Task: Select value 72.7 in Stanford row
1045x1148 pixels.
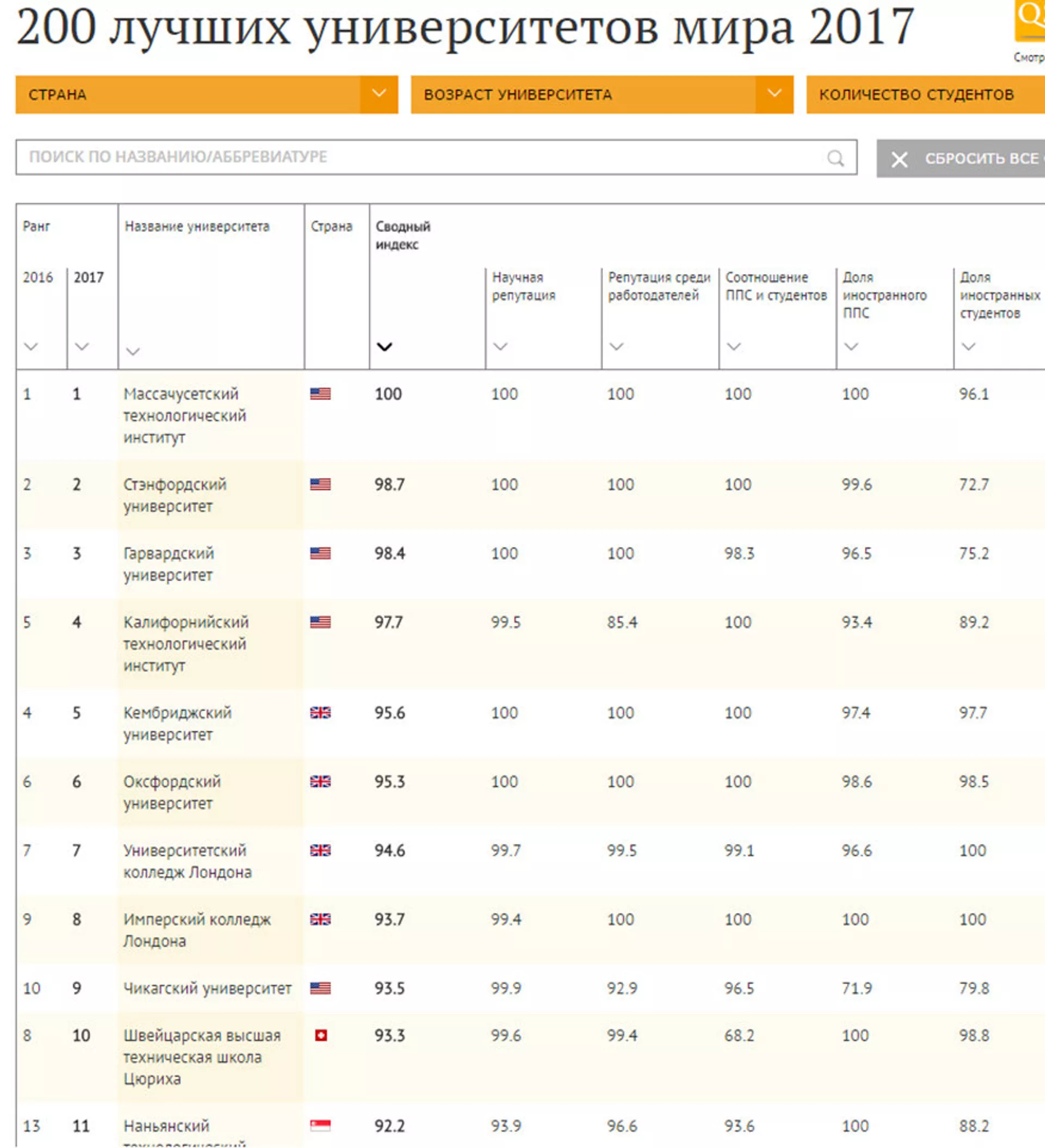Action: click(x=974, y=485)
